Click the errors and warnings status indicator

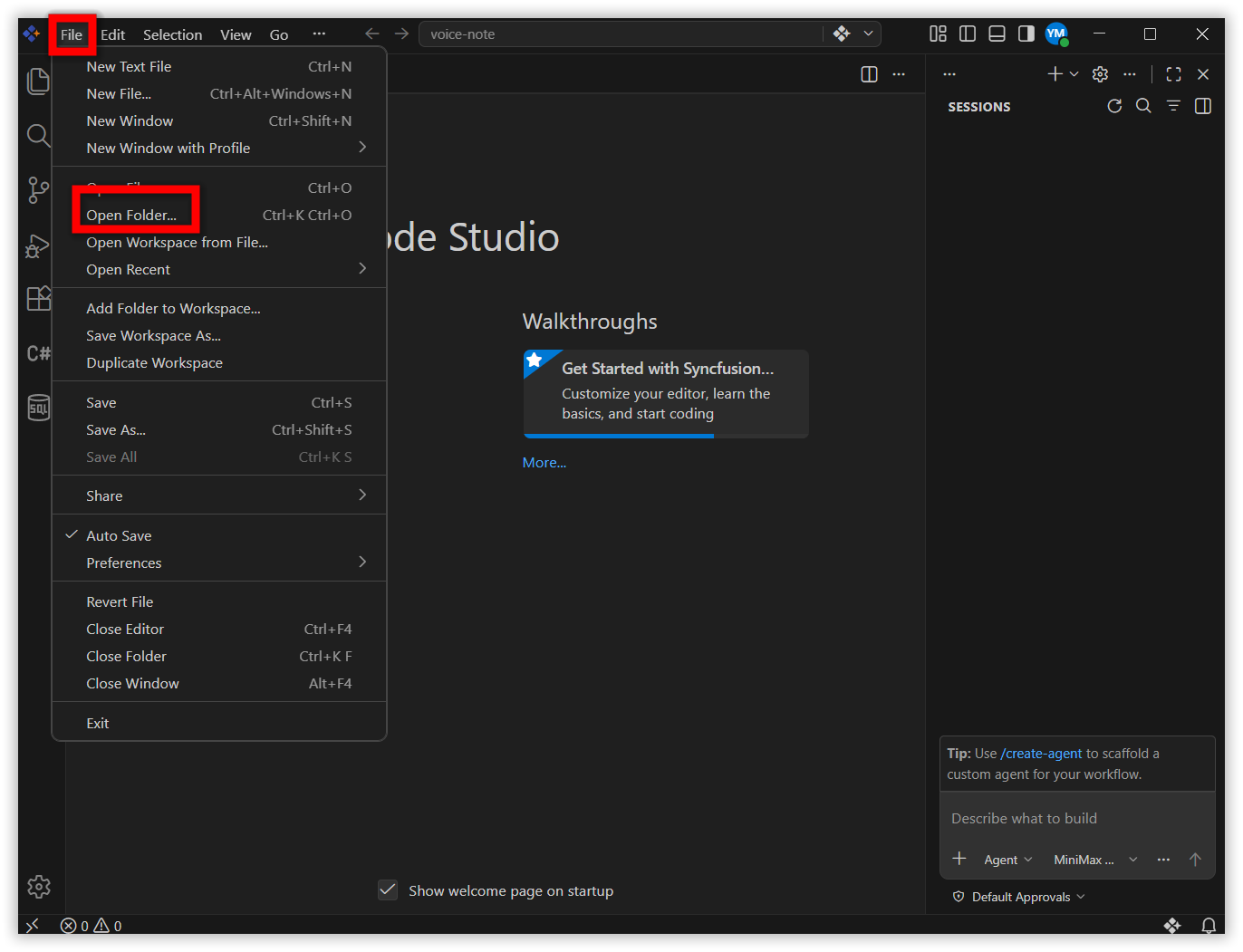[91, 926]
